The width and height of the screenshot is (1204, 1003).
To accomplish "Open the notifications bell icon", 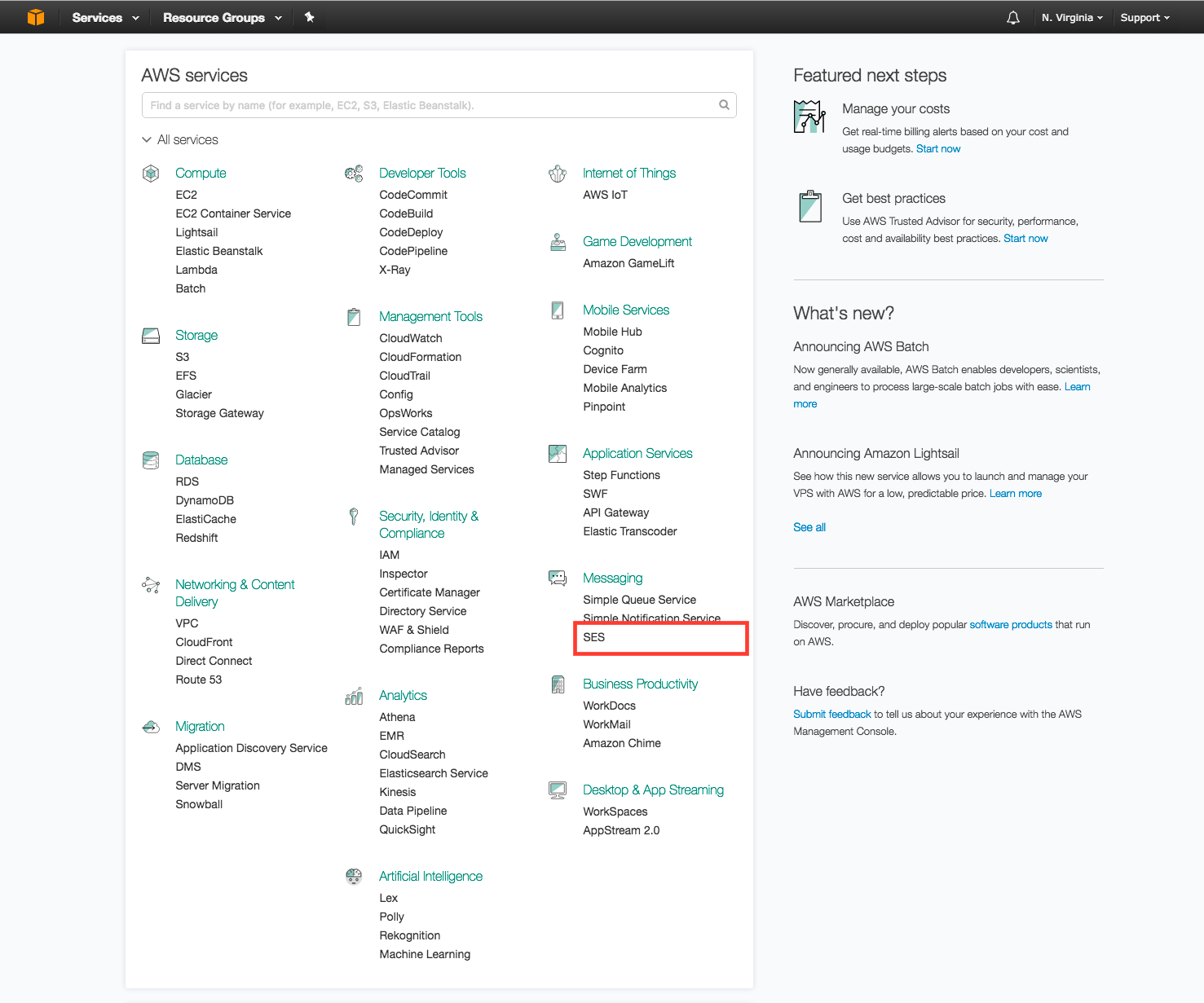I will (x=1013, y=17).
